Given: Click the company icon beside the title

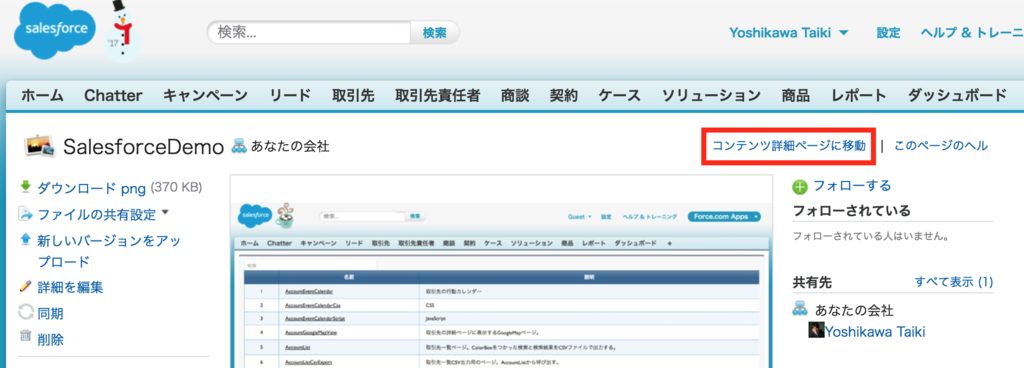Looking at the screenshot, I should coord(239,146).
